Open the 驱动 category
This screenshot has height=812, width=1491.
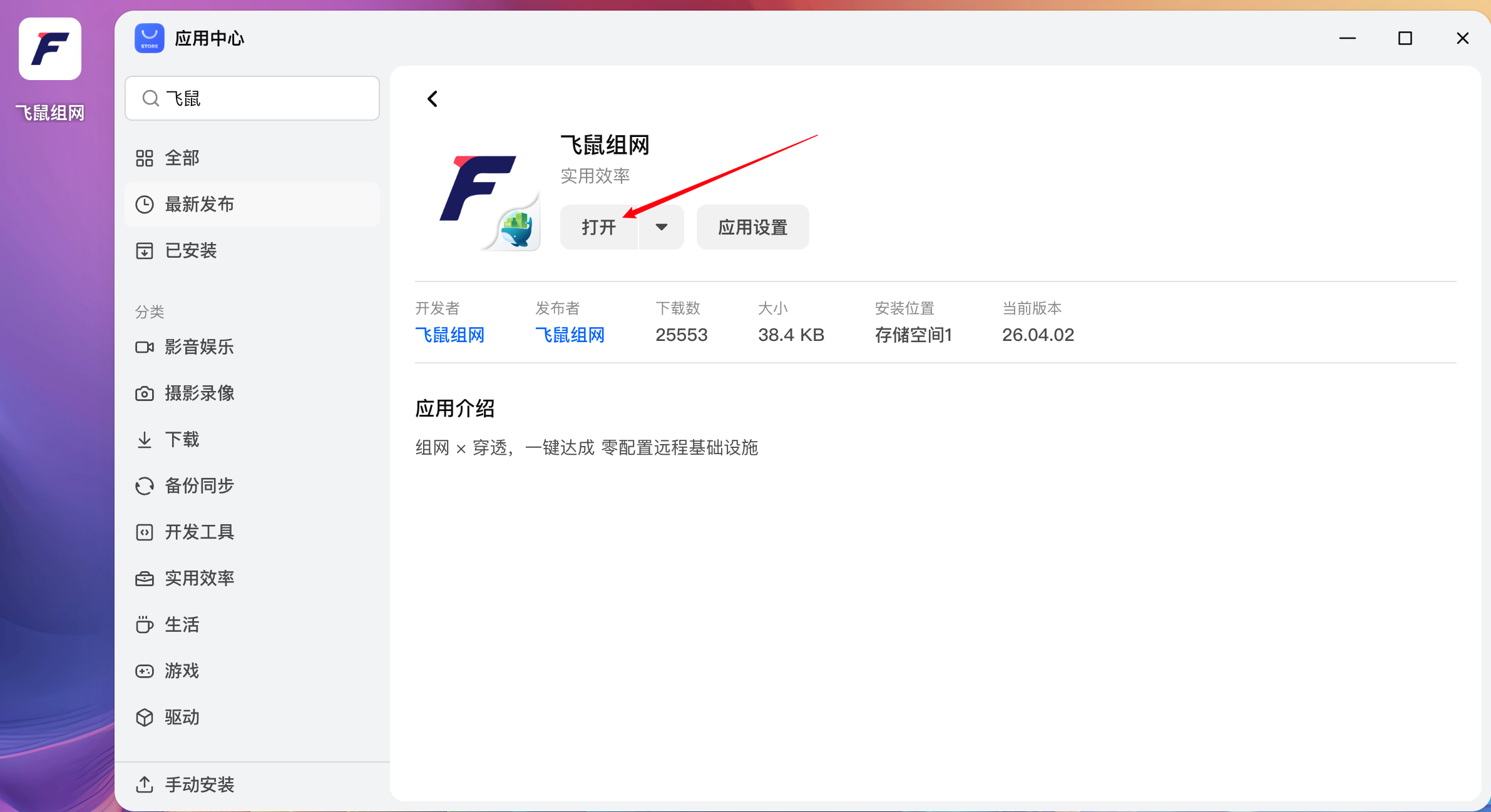point(252,718)
